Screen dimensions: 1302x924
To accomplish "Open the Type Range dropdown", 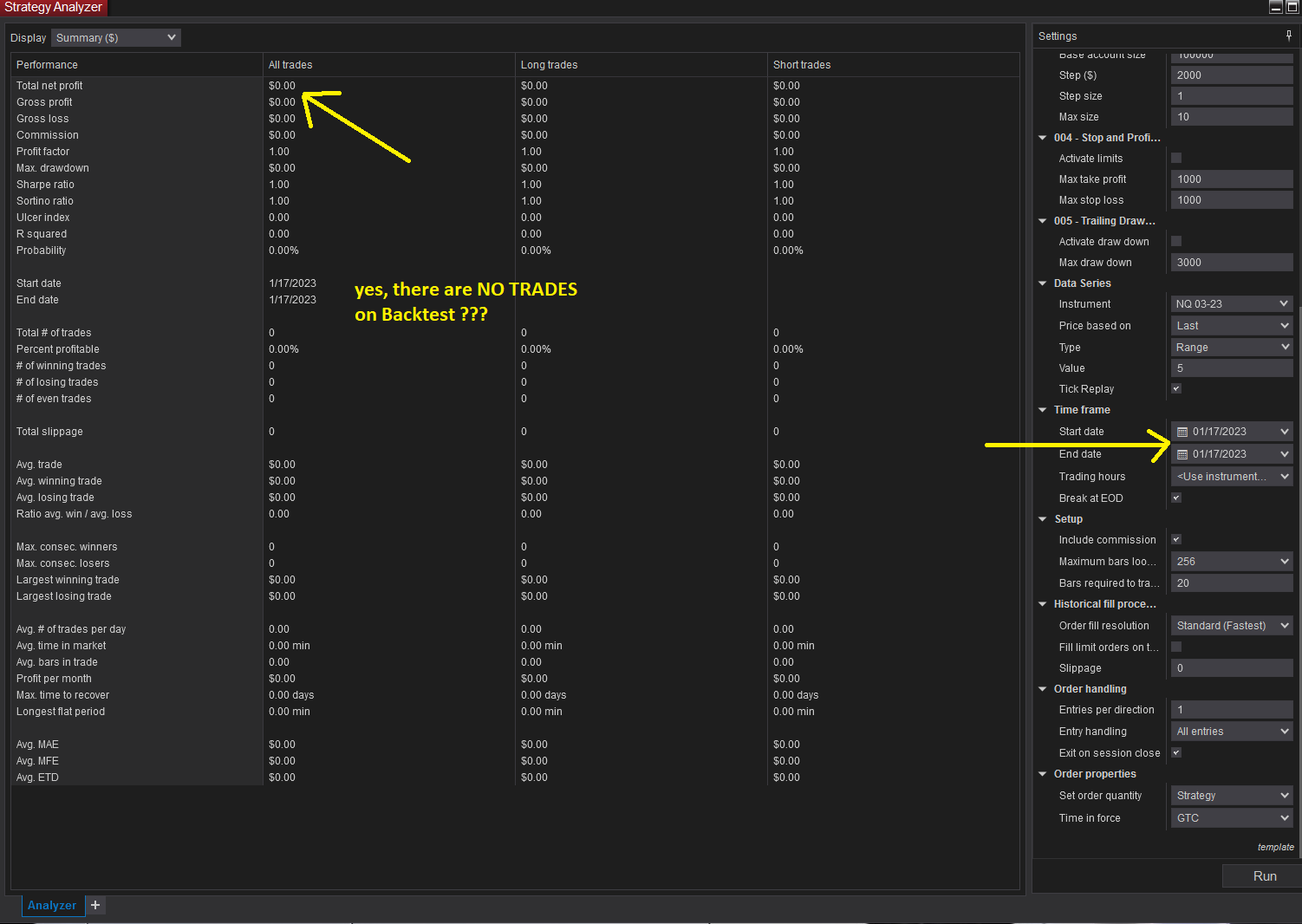I will point(1232,347).
